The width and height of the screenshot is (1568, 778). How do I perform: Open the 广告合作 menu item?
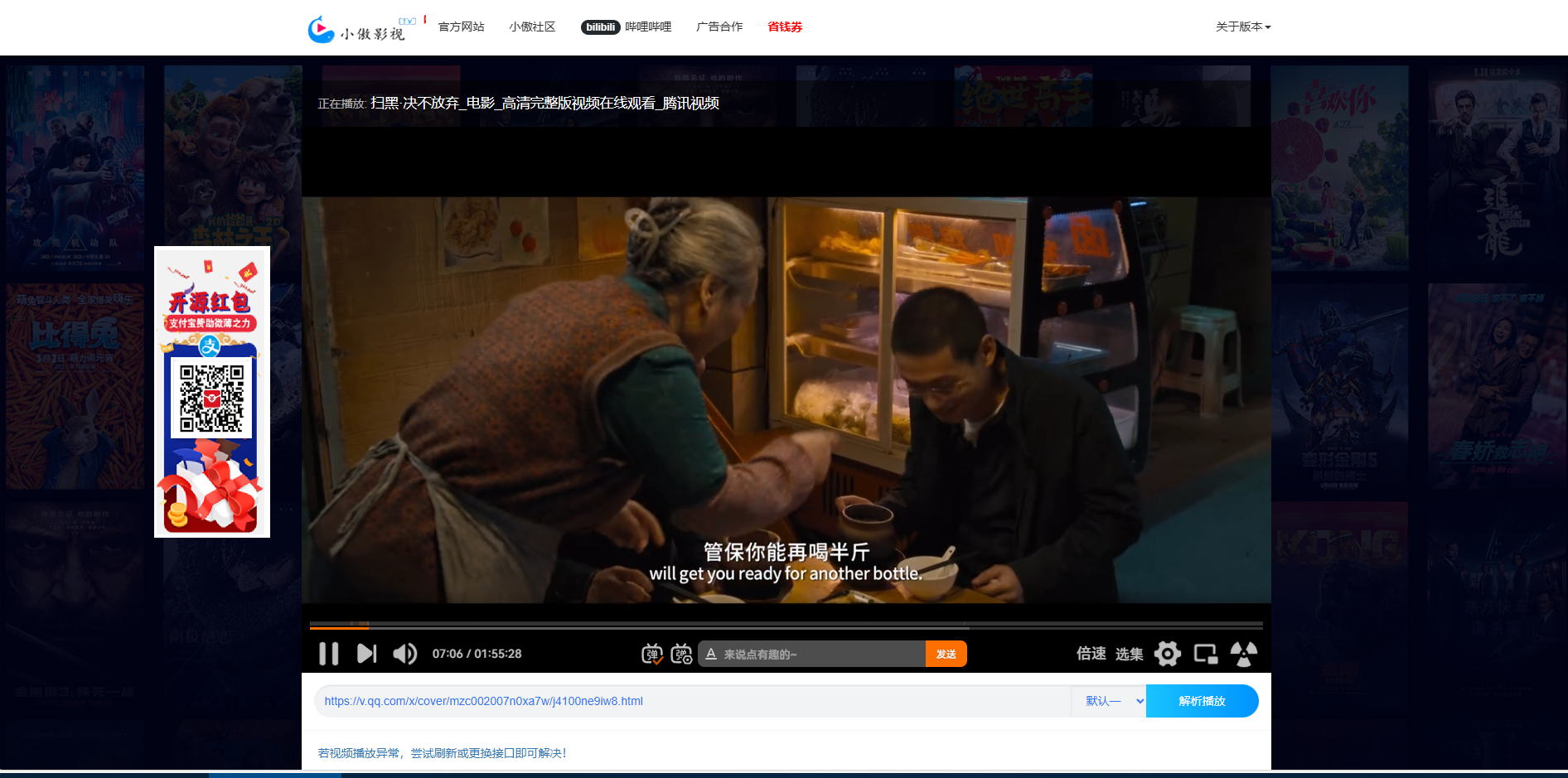coord(719,27)
